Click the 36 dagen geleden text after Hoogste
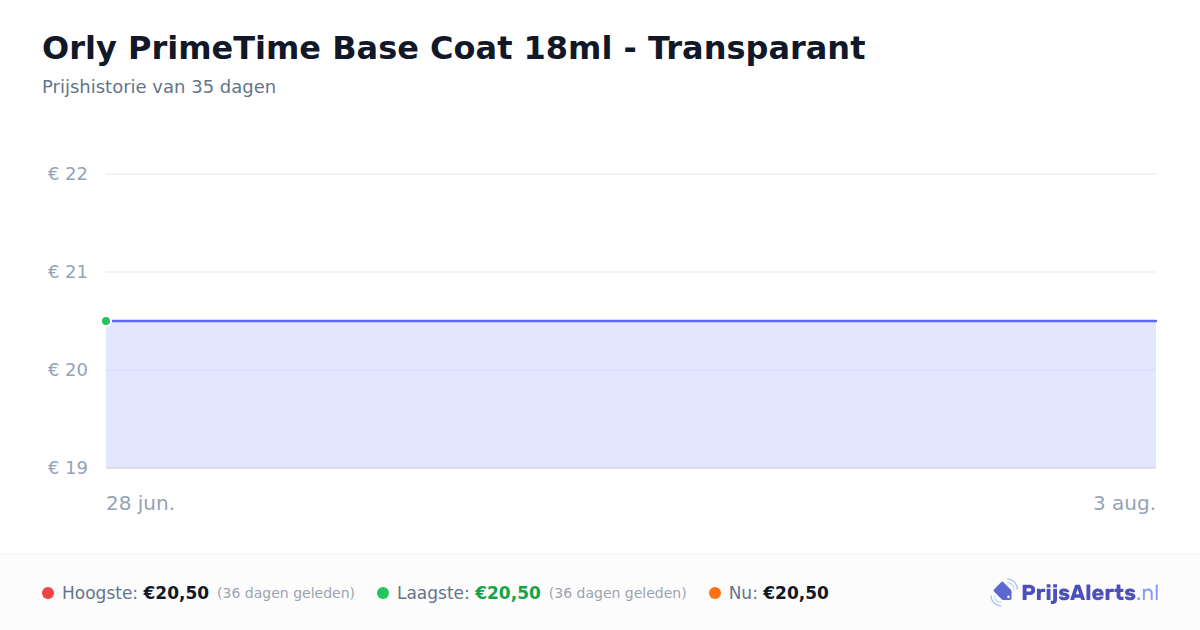Screen dimensions: 1200x630 286,593
